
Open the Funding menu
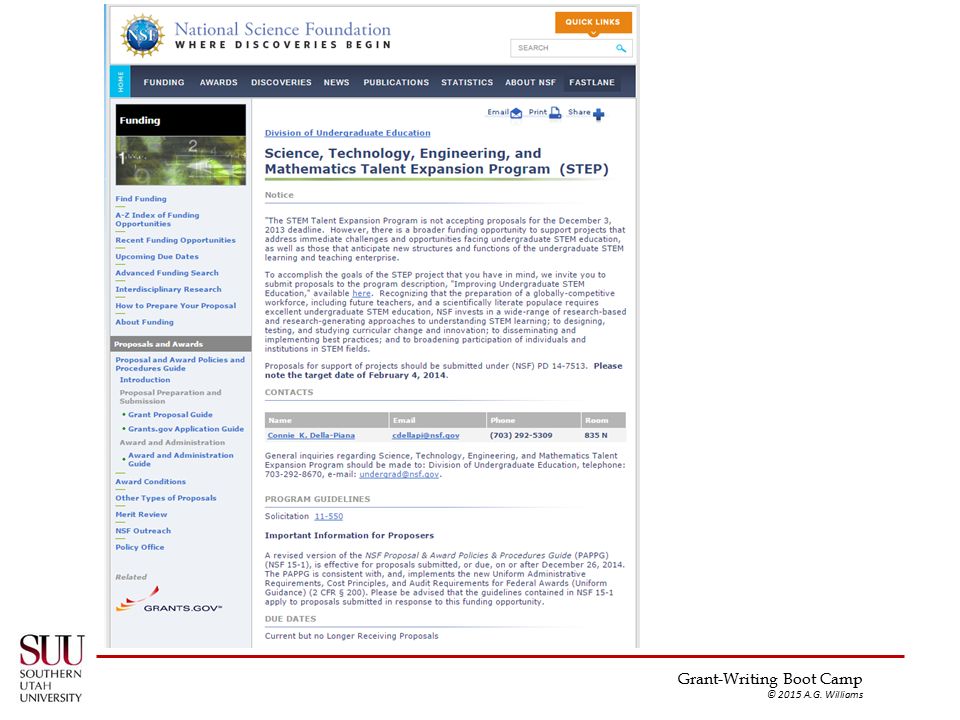[x=163, y=82]
